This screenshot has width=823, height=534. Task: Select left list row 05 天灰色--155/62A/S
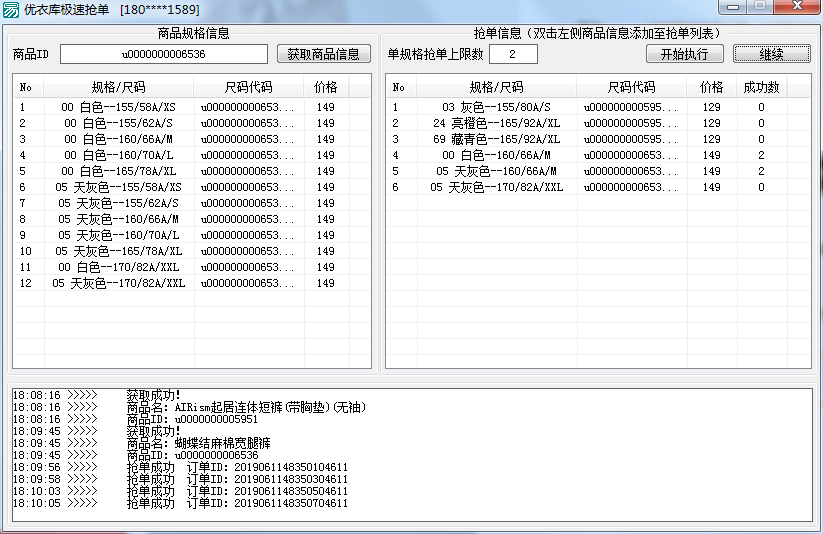192,203
